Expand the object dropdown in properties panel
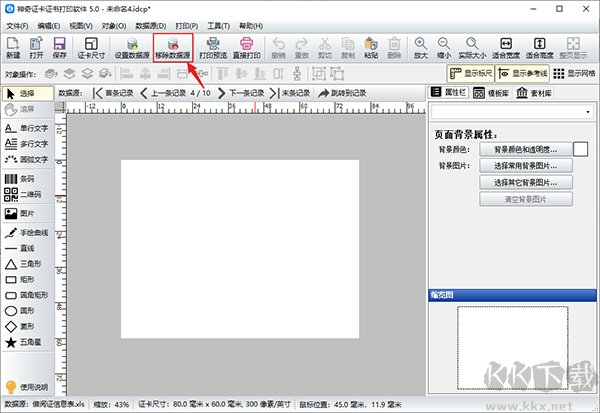The image size is (600, 413). tap(588, 112)
